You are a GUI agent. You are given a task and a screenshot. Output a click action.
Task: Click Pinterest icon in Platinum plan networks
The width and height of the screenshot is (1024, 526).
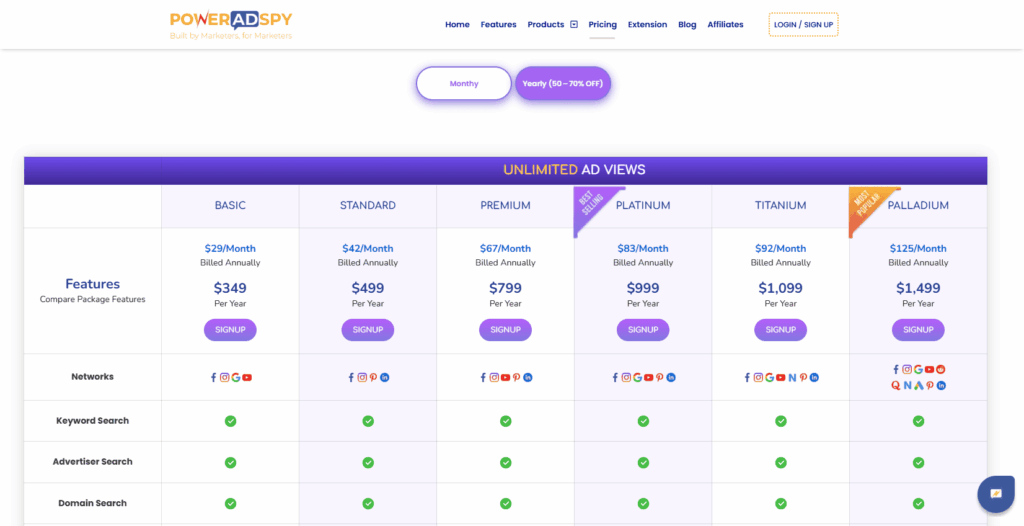[x=660, y=378]
